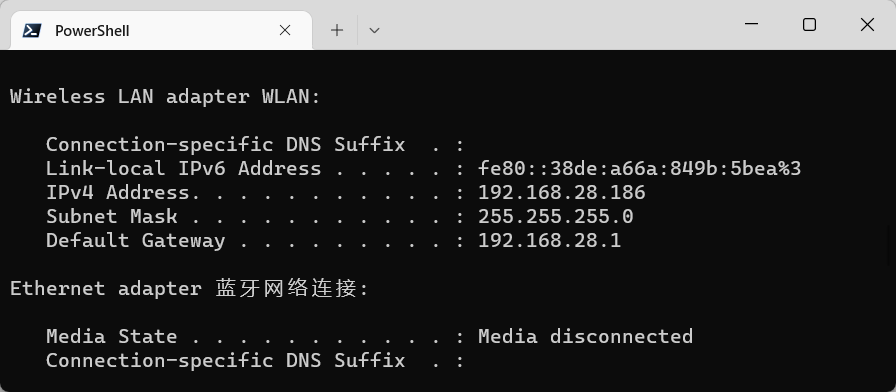Click the Media State label

[111, 337]
